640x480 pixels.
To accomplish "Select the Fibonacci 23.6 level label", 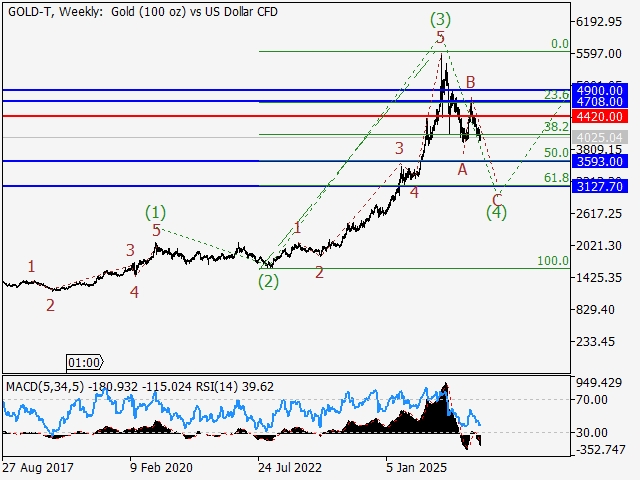I will [556, 95].
